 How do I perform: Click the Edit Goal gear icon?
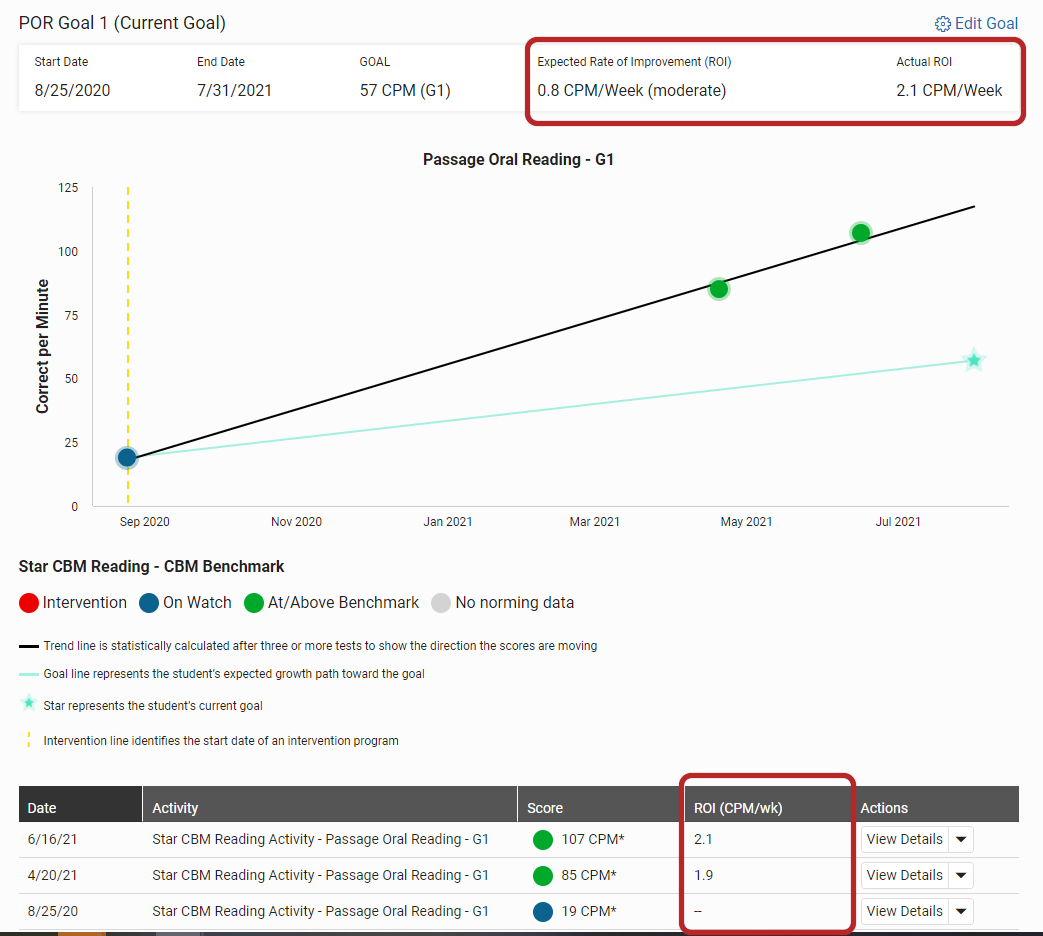(x=943, y=24)
